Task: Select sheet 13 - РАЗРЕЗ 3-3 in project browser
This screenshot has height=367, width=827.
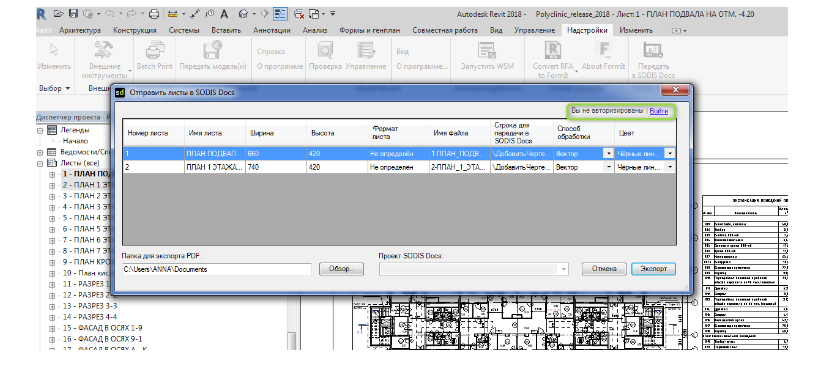Action: [x=90, y=306]
